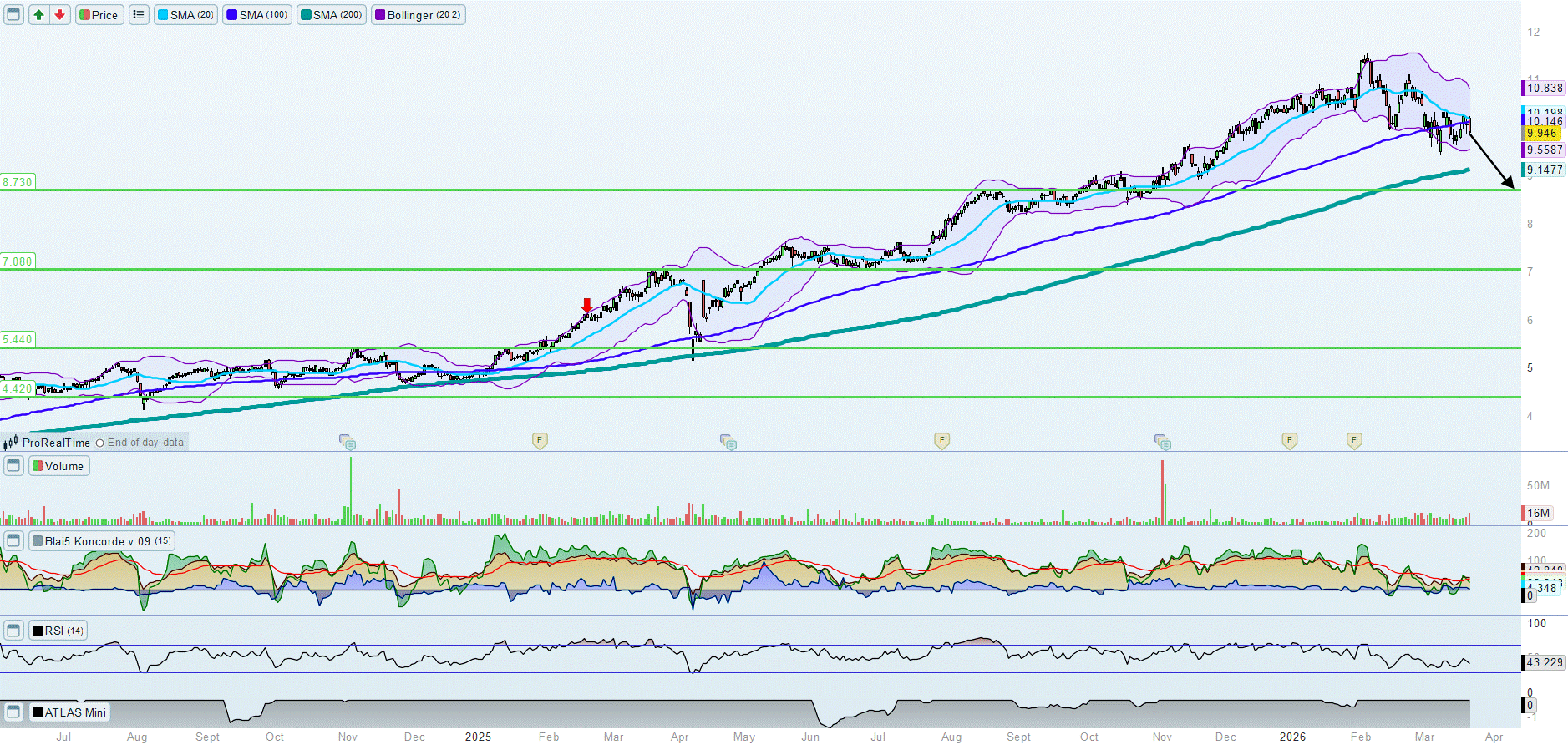Click the Blai5 Koncorde panel window icon
Image resolution: width=1568 pixels, height=745 pixels.
coord(13,541)
